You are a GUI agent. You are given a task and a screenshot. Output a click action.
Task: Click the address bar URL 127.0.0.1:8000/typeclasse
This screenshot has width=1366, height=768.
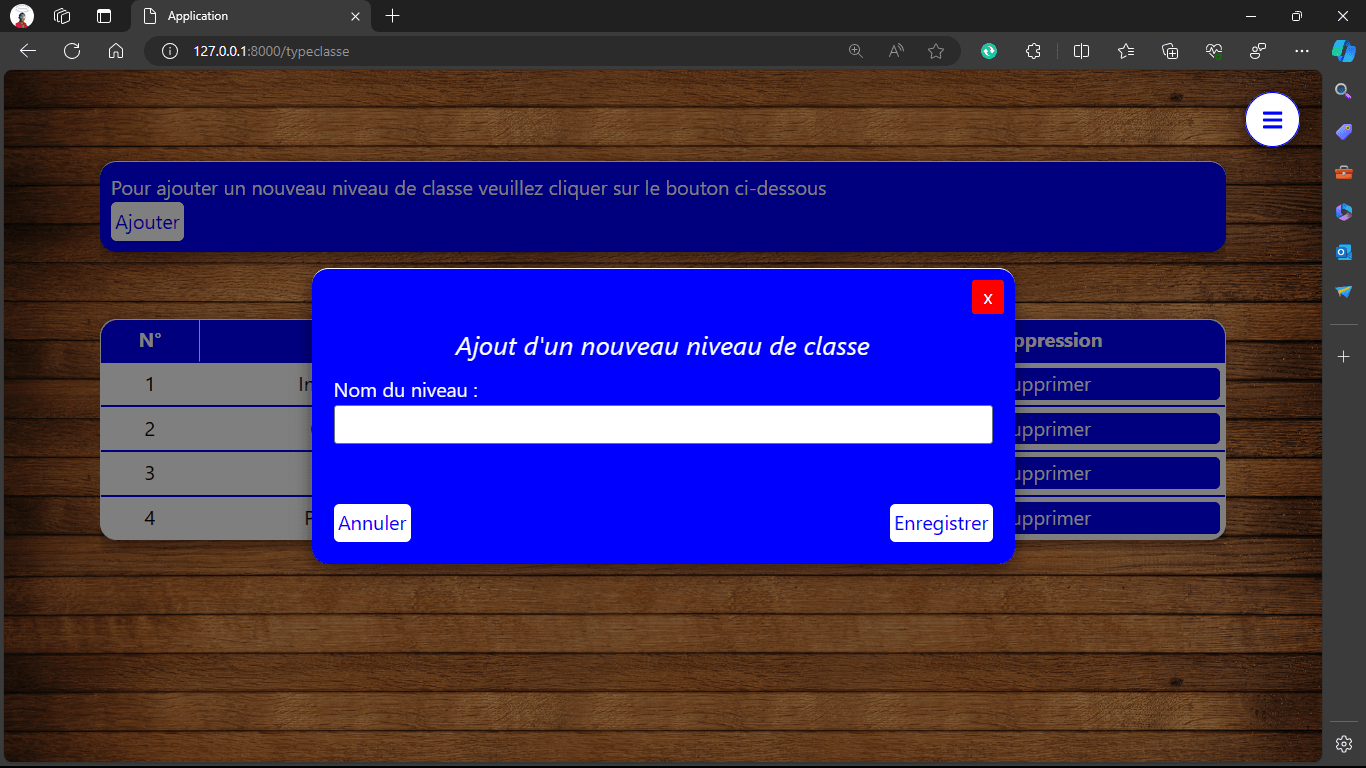[271, 51]
